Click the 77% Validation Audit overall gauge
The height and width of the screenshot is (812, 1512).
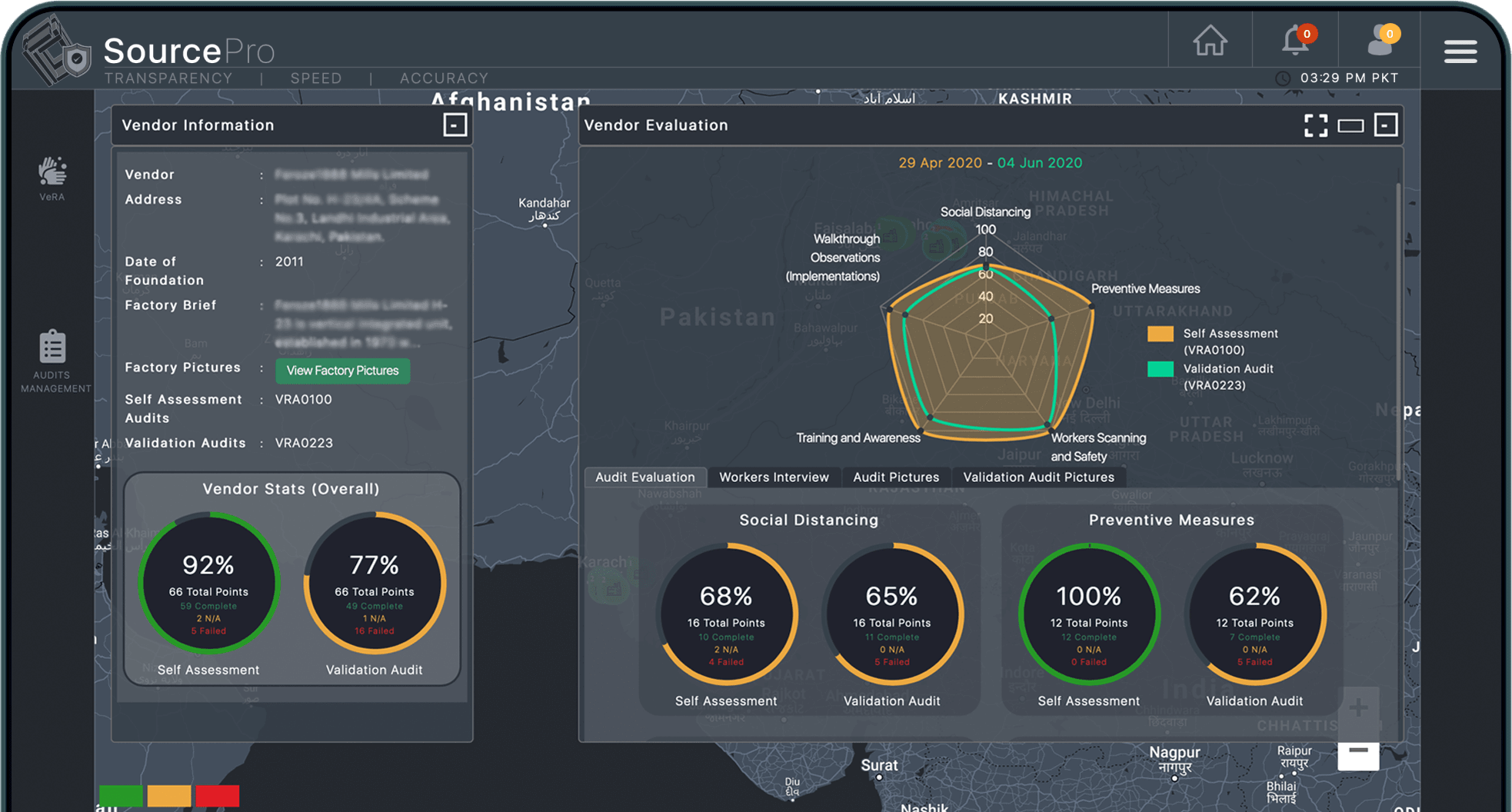pyautogui.click(x=375, y=583)
